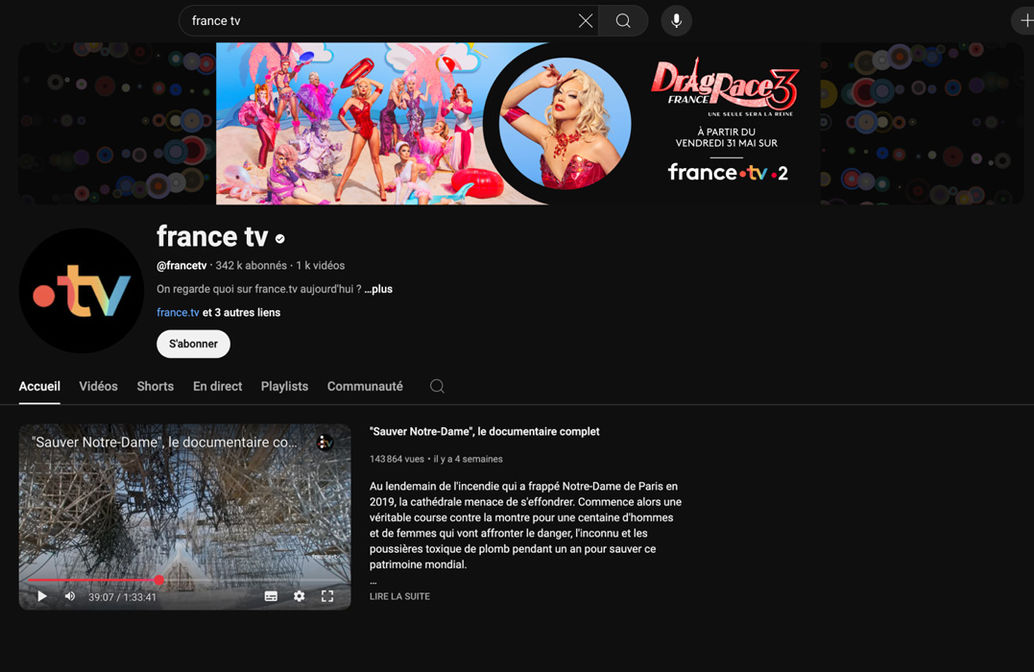
Task: Select the Accueil tab
Action: pyautogui.click(x=40, y=386)
